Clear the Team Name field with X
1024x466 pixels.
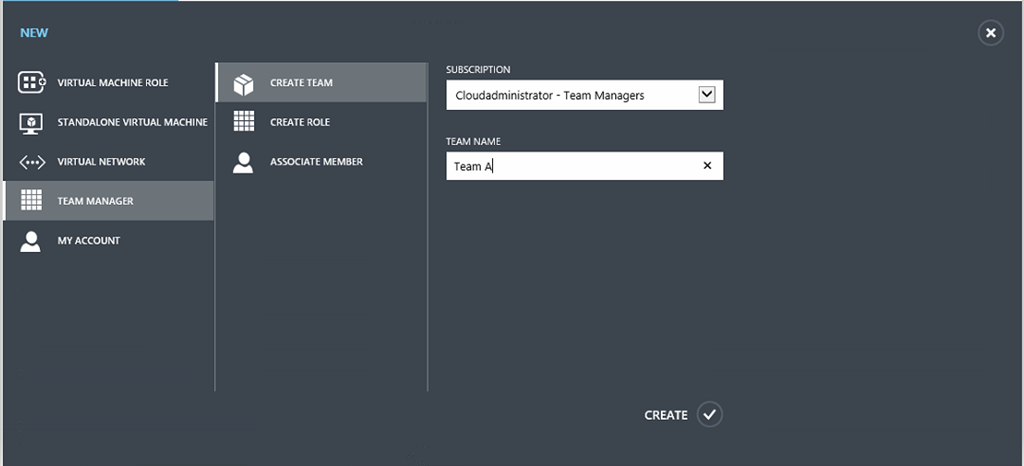tap(707, 166)
